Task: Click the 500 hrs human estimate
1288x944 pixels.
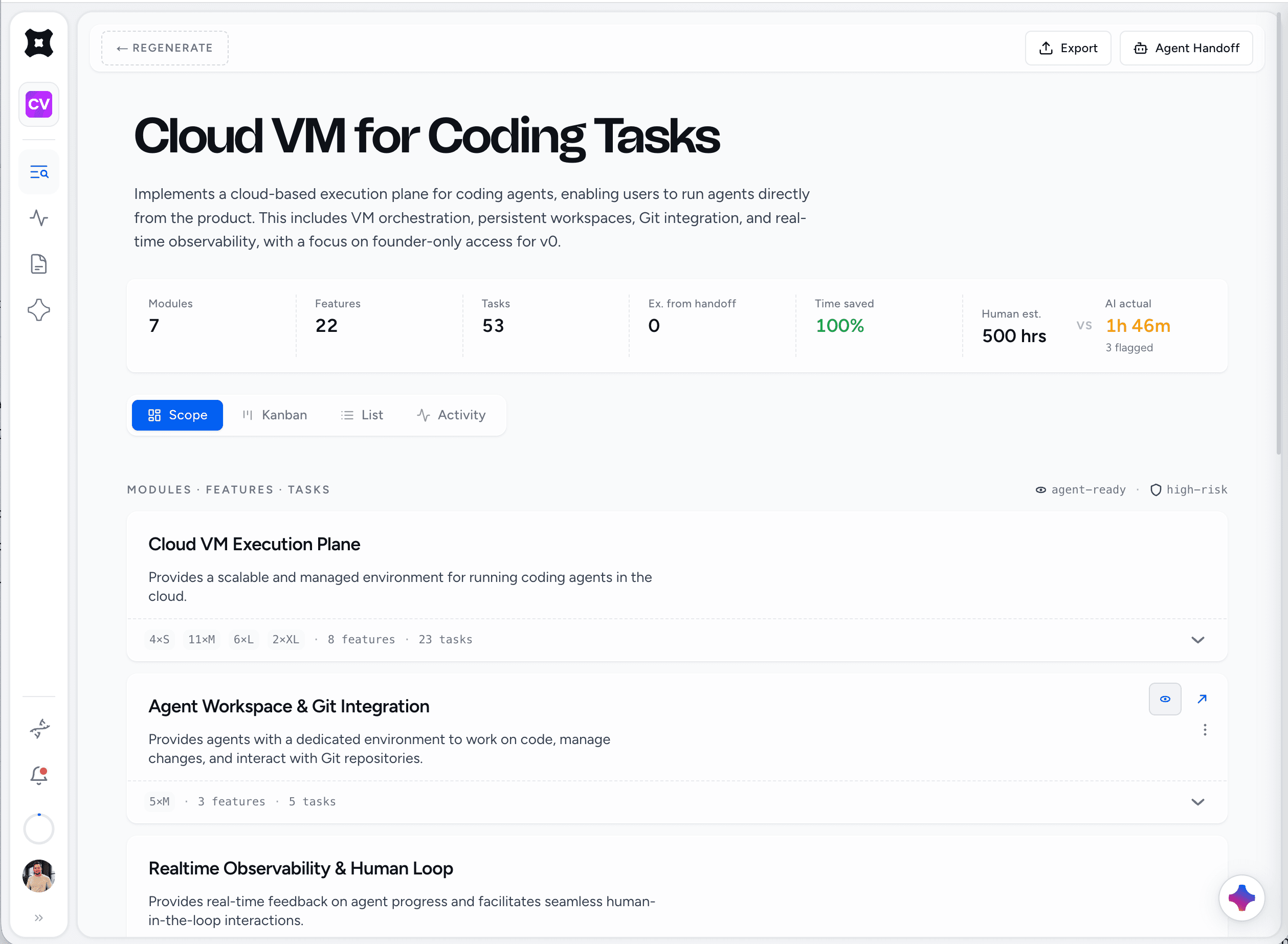Action: pyautogui.click(x=1014, y=336)
